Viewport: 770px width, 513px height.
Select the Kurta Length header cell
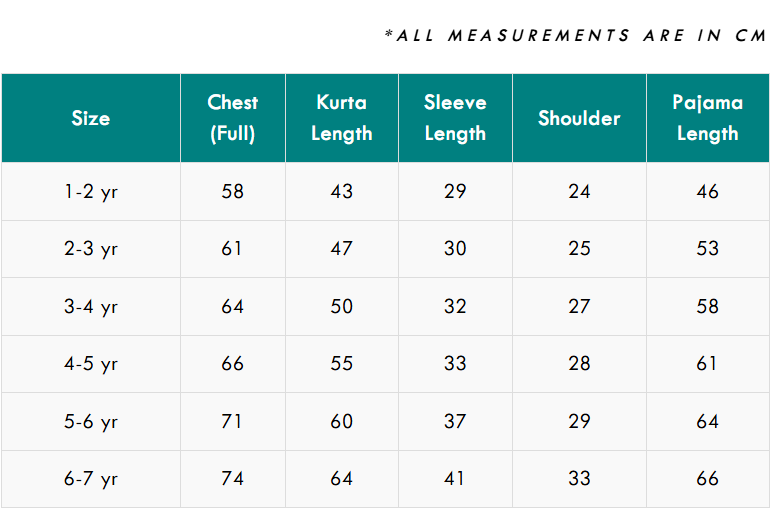pyautogui.click(x=341, y=118)
